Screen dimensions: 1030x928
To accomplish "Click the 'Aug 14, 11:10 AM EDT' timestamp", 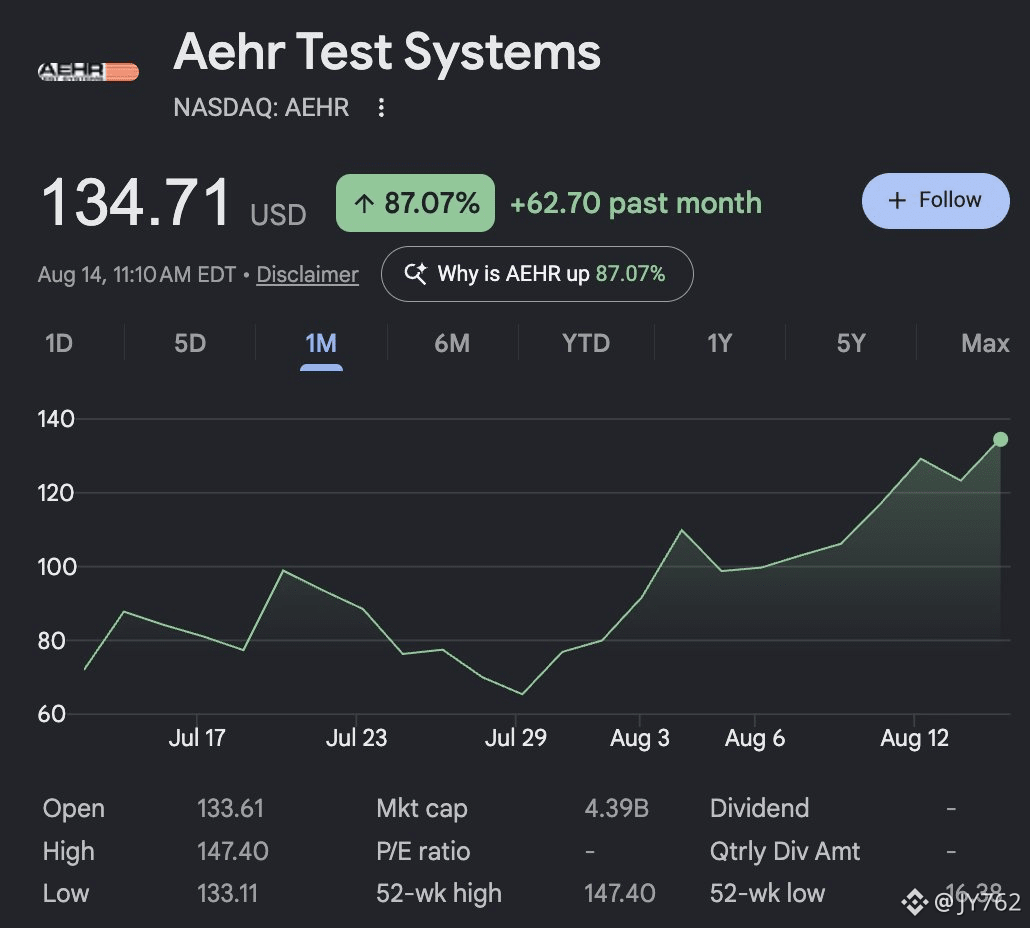I will 137,275.
